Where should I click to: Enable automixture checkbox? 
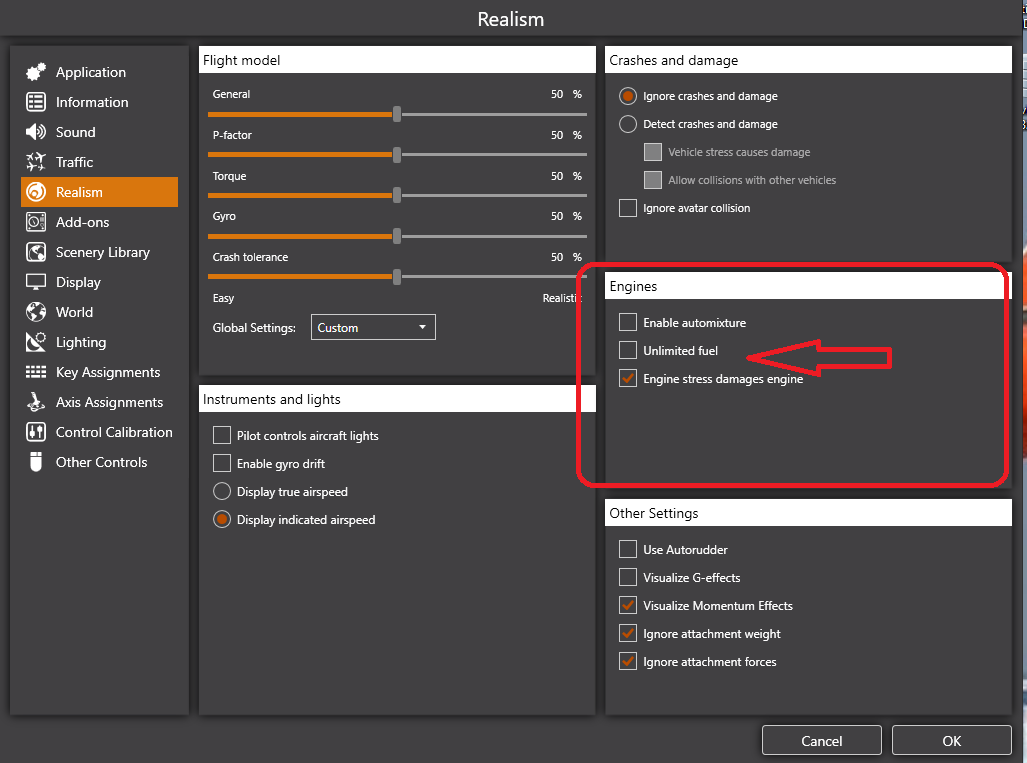tap(627, 322)
